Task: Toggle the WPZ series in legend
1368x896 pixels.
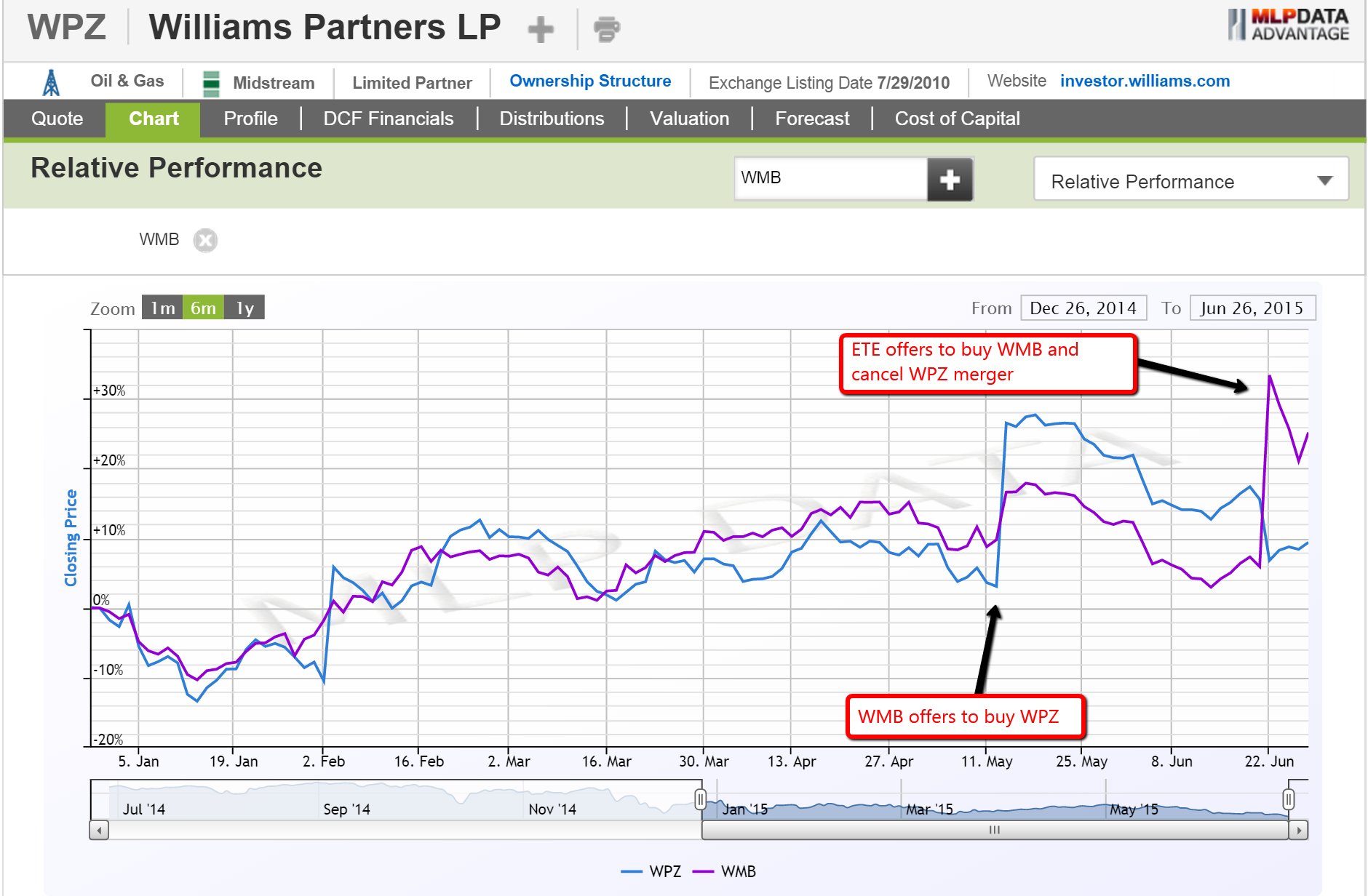Action: coord(651,871)
